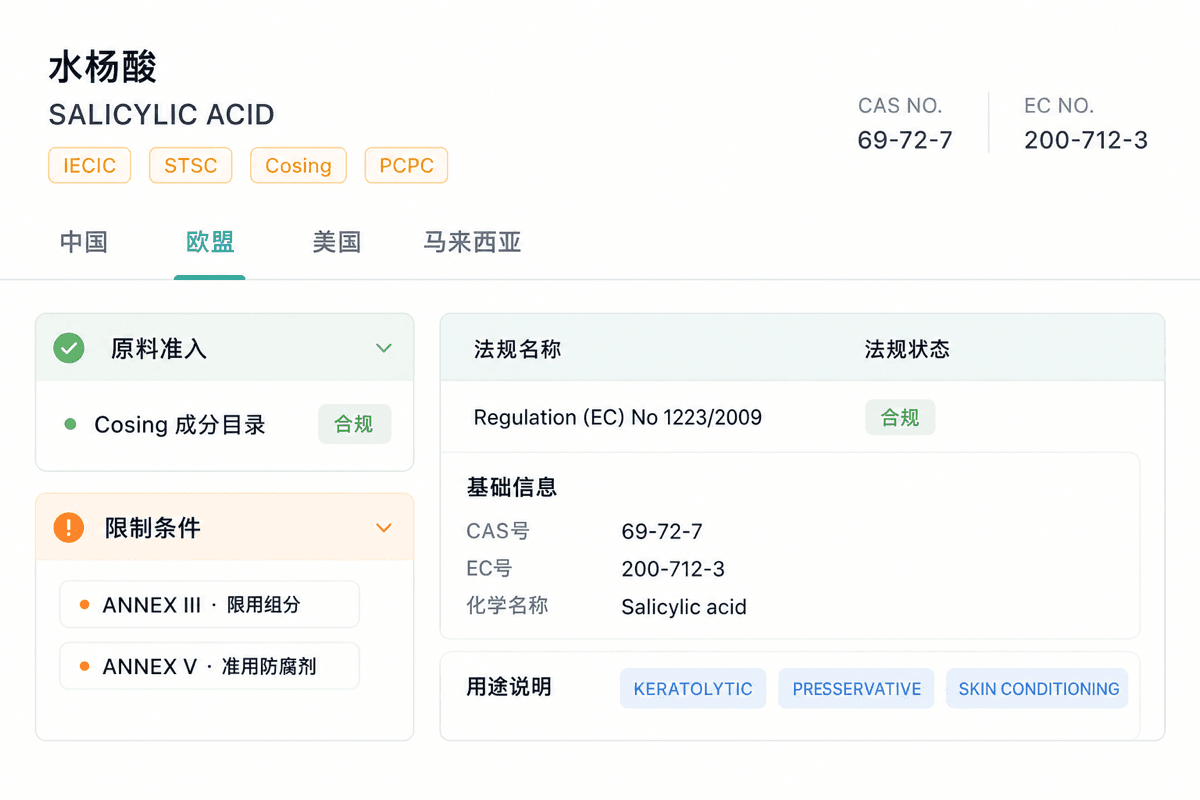Click the orange bullet beside ANNEX V
Image resolution: width=1200 pixels, height=800 pixels.
click(x=84, y=666)
